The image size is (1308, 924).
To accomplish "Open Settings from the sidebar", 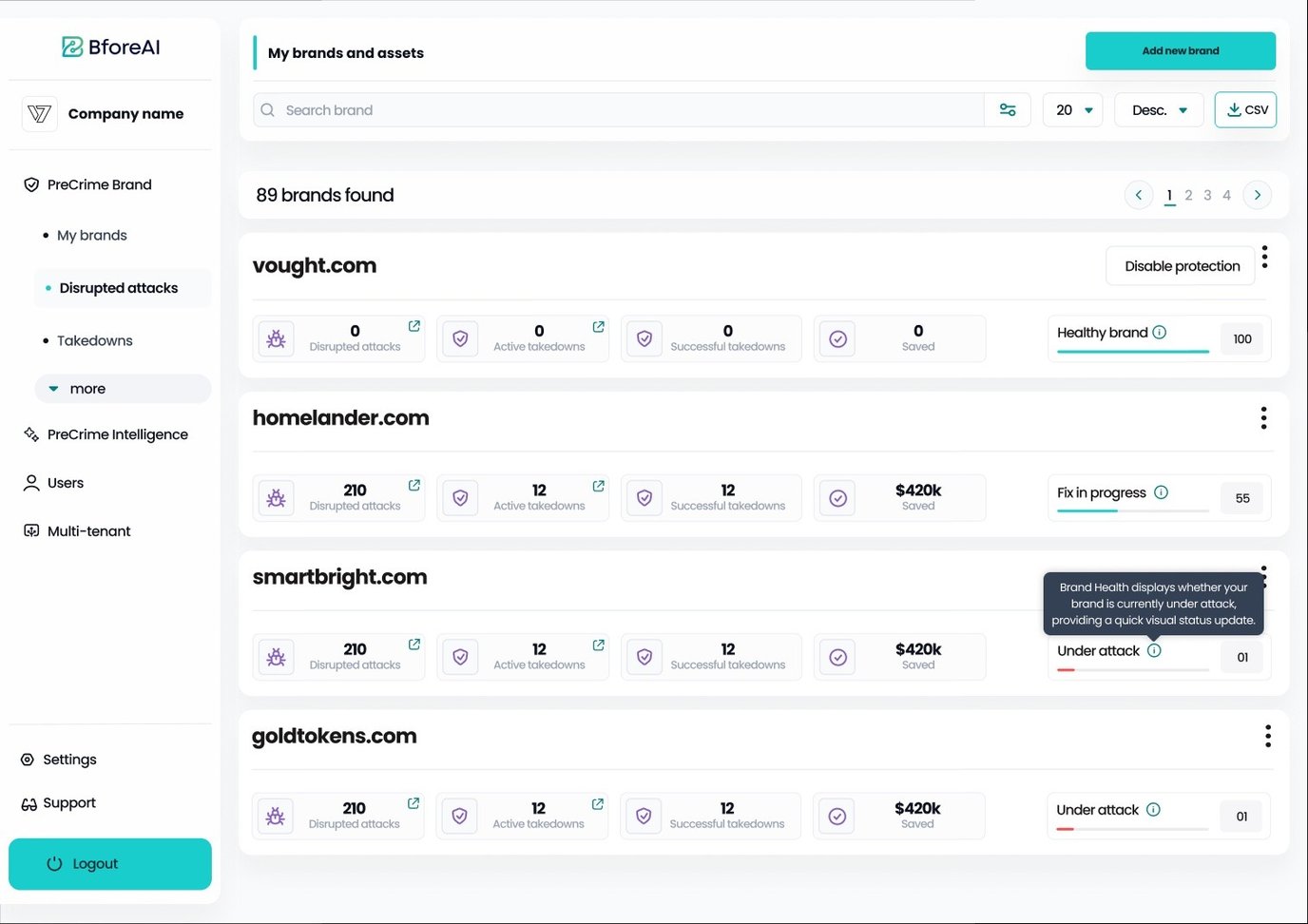I will coord(59,760).
